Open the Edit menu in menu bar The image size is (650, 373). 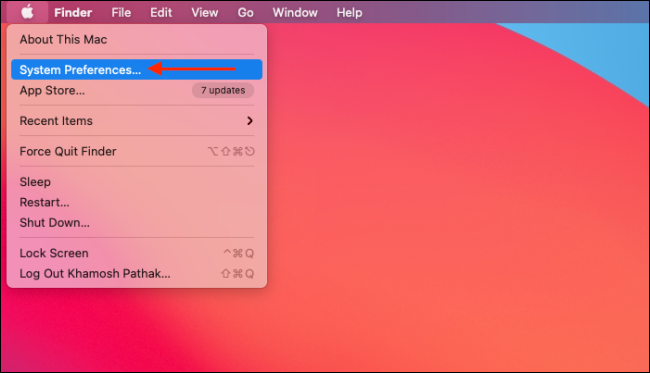[161, 12]
